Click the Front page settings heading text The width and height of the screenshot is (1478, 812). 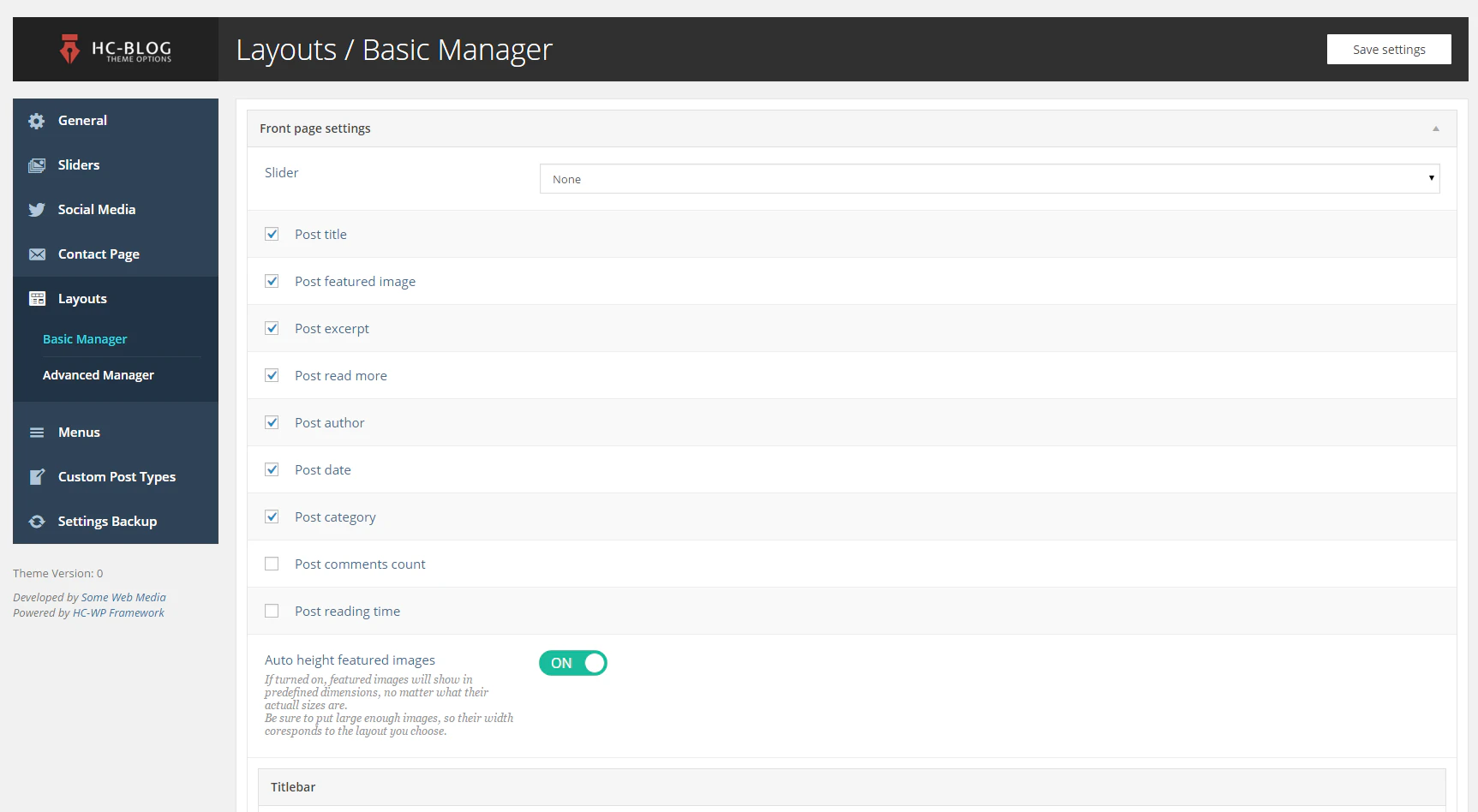[315, 128]
